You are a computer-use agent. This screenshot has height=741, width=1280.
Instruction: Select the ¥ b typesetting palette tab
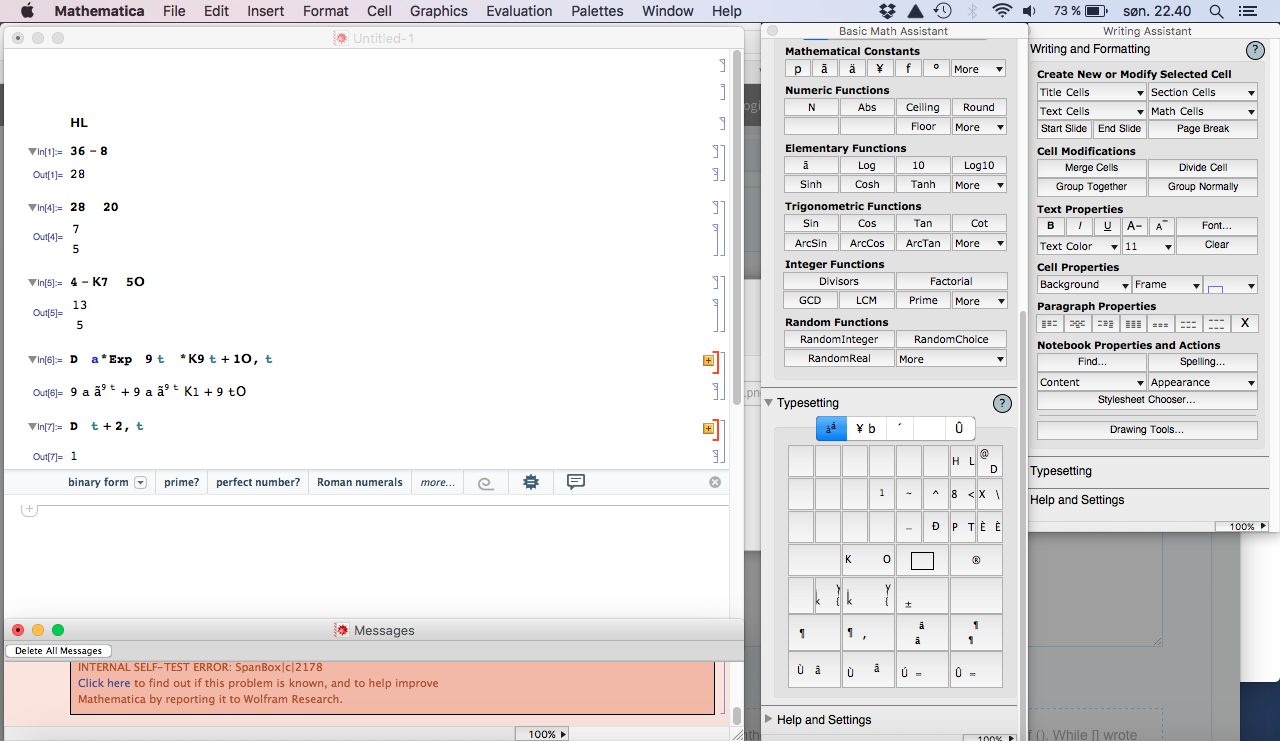866,428
